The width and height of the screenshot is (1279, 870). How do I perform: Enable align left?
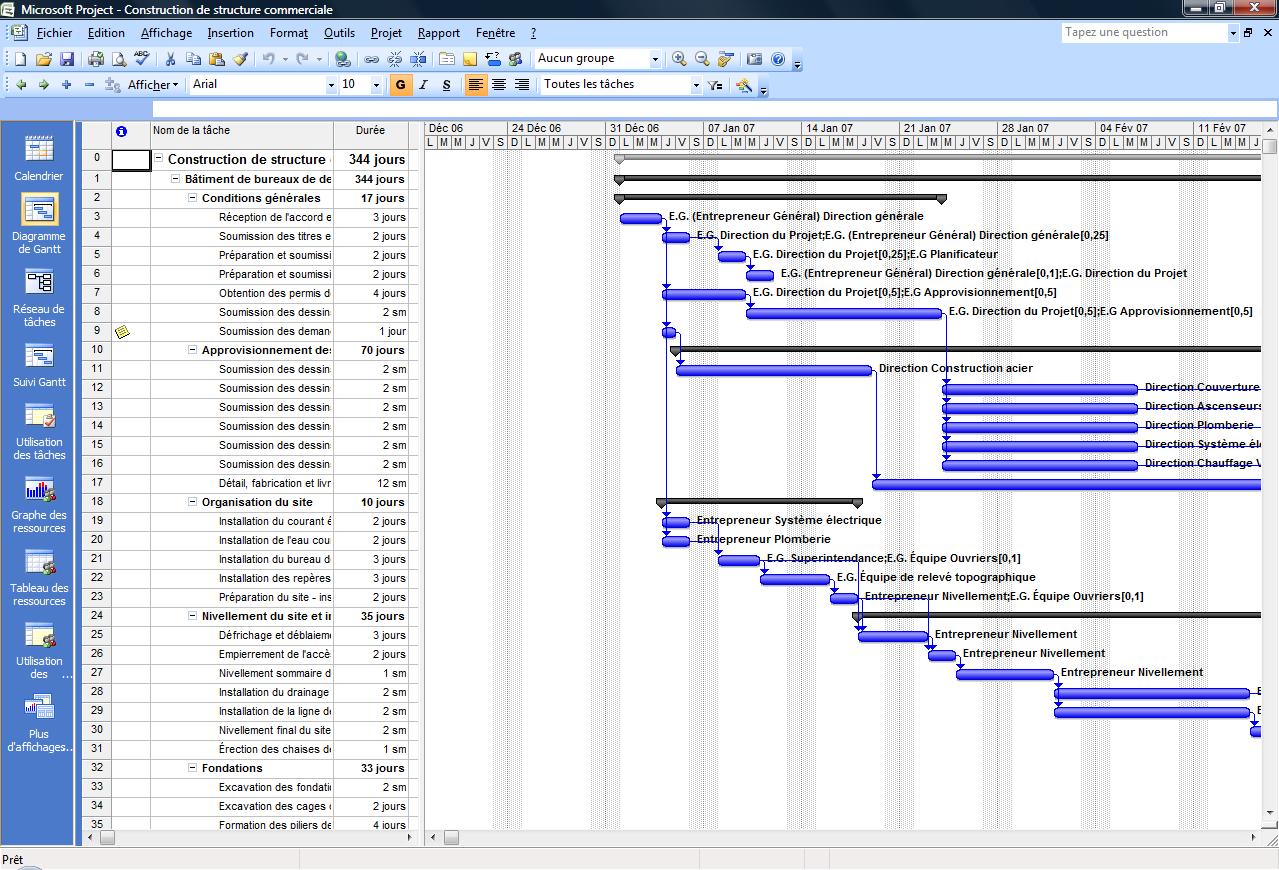476,85
